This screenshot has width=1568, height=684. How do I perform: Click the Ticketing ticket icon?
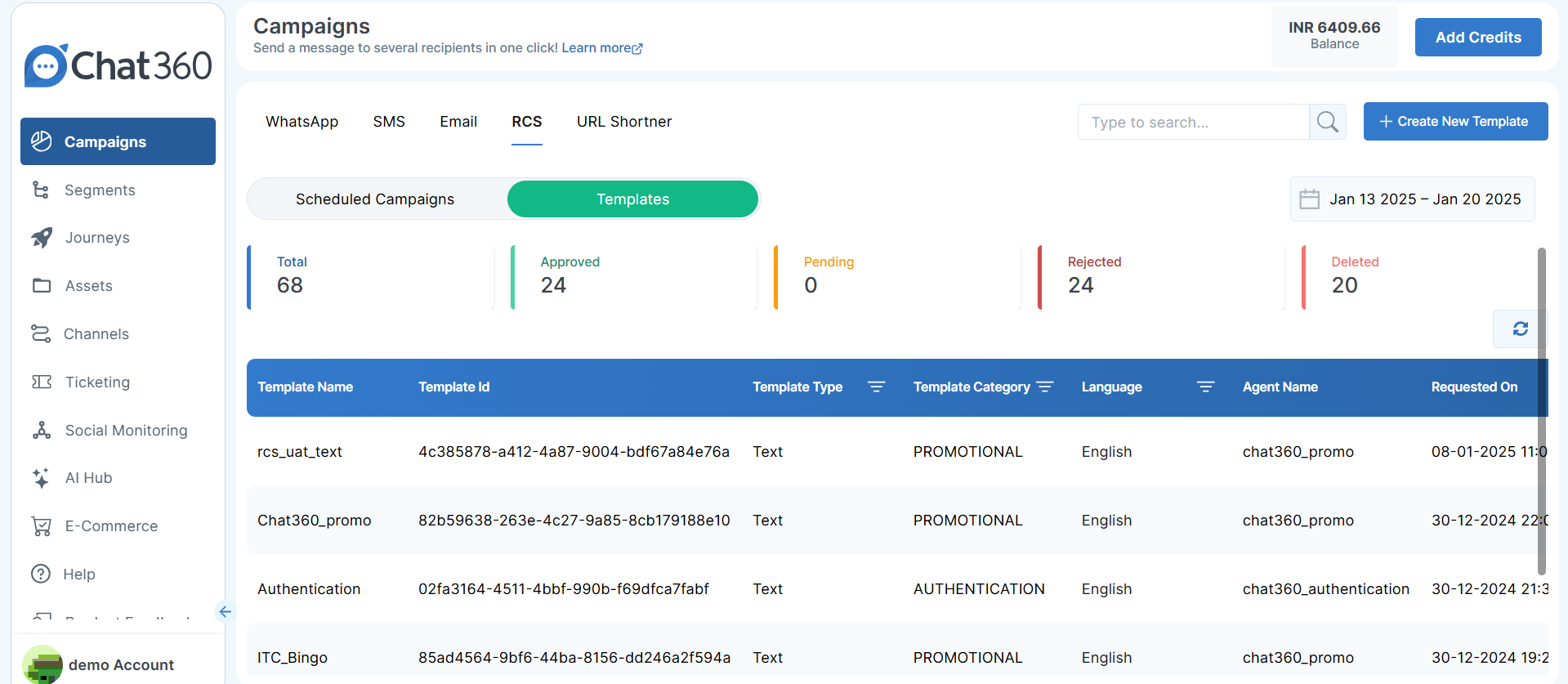tap(41, 382)
